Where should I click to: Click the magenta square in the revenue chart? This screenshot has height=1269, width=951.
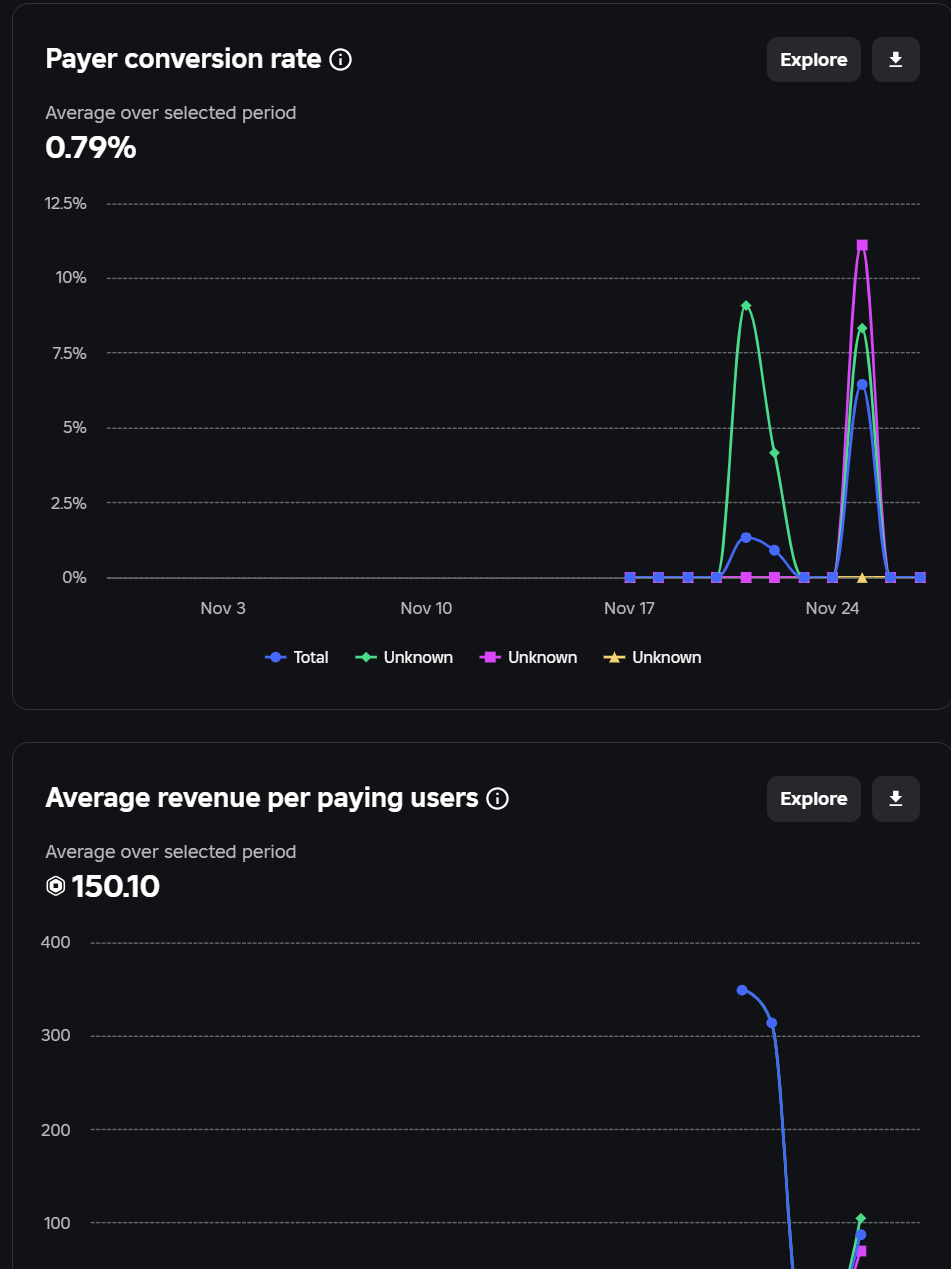pyautogui.click(x=861, y=1251)
